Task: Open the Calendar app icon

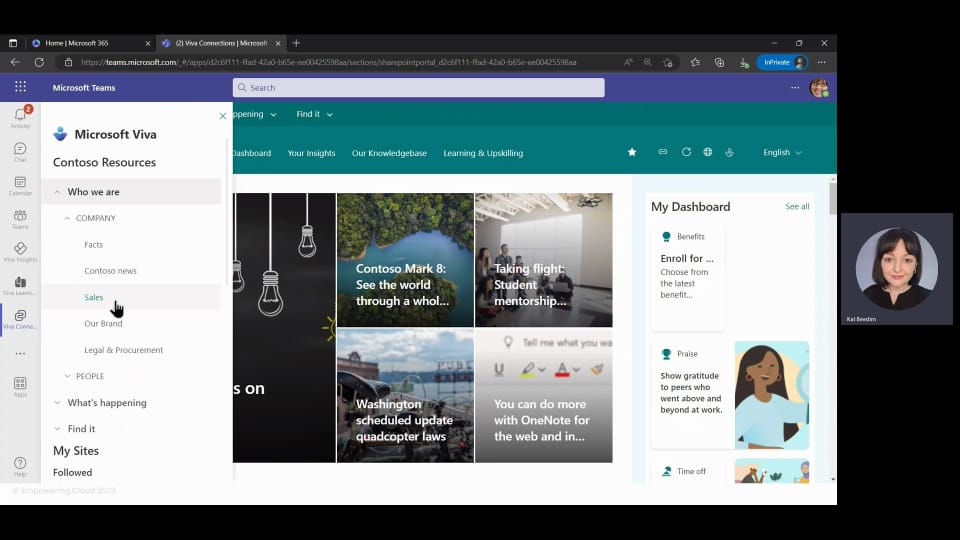Action: point(20,186)
